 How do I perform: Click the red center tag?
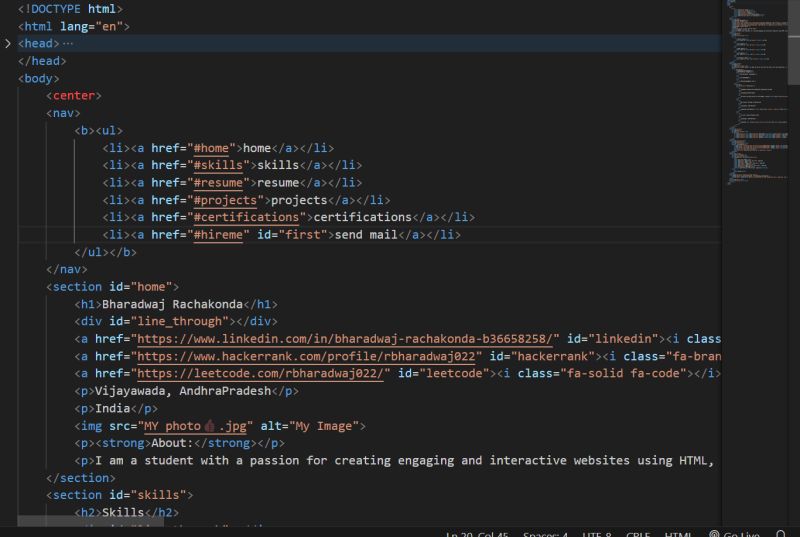coord(73,96)
